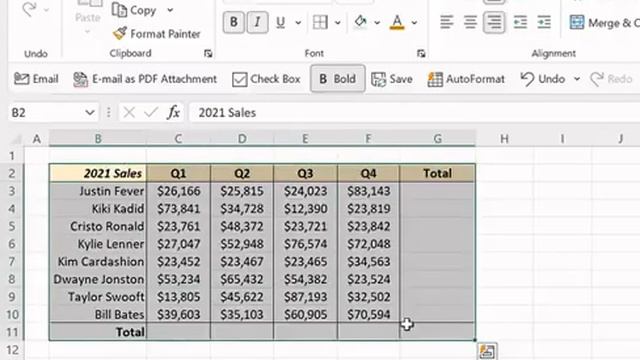Image resolution: width=640 pixels, height=360 pixels.
Task: Select the cell with $48,372
Action: pyautogui.click(x=242, y=226)
